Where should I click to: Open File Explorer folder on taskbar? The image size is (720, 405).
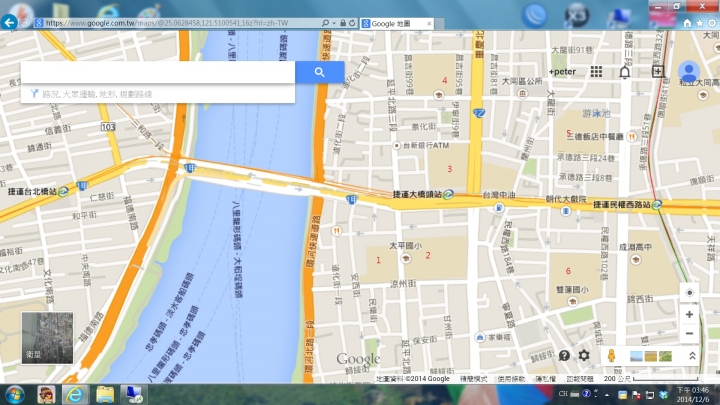click(105, 395)
